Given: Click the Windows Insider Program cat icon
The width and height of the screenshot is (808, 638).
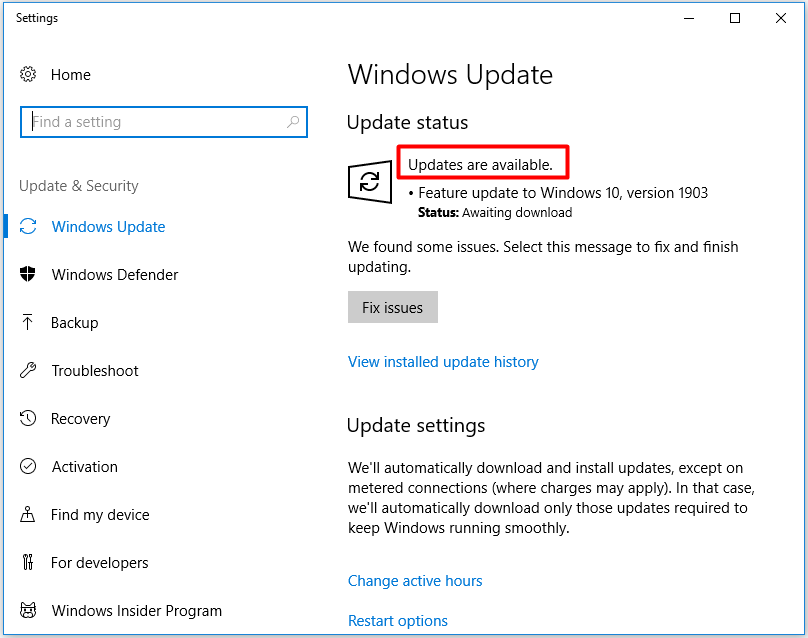Looking at the screenshot, I should coord(28,610).
